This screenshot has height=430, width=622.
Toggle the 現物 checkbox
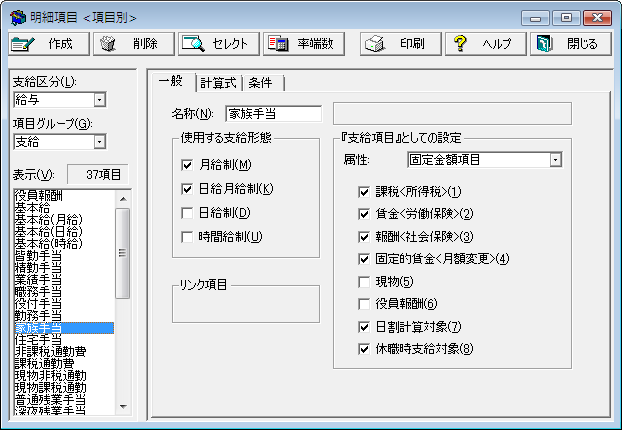point(364,283)
